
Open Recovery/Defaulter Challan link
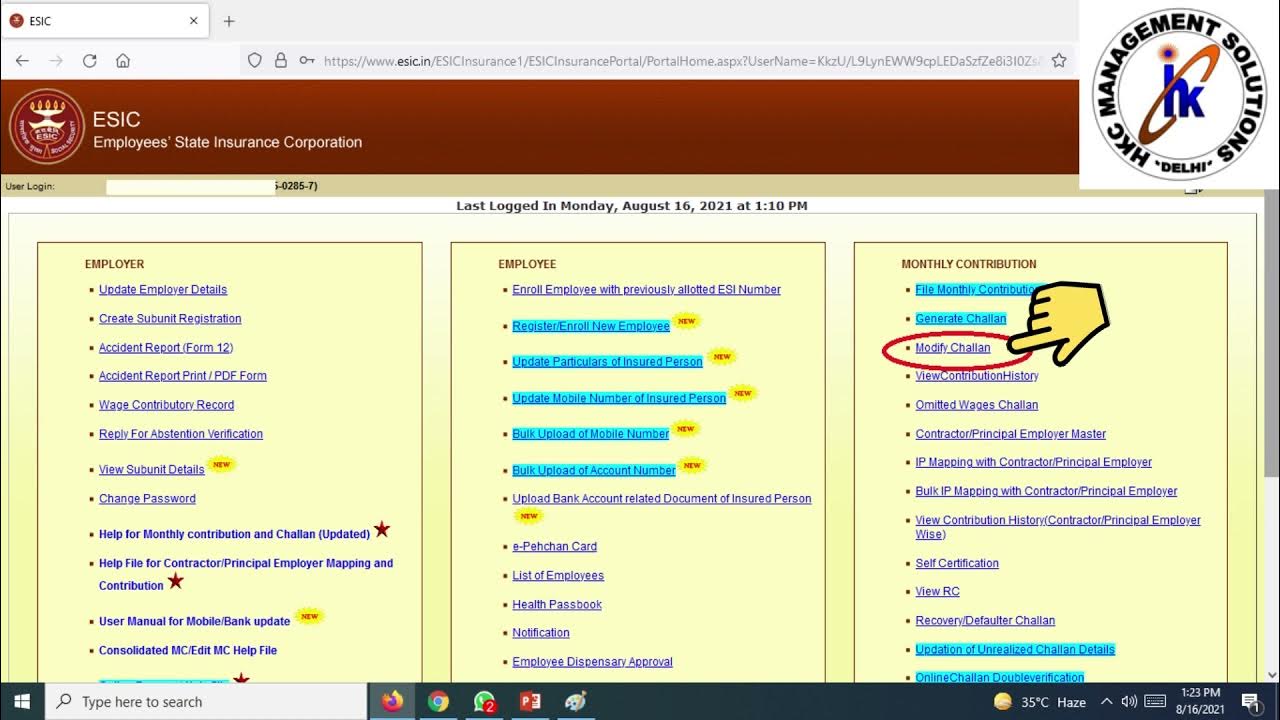985,621
